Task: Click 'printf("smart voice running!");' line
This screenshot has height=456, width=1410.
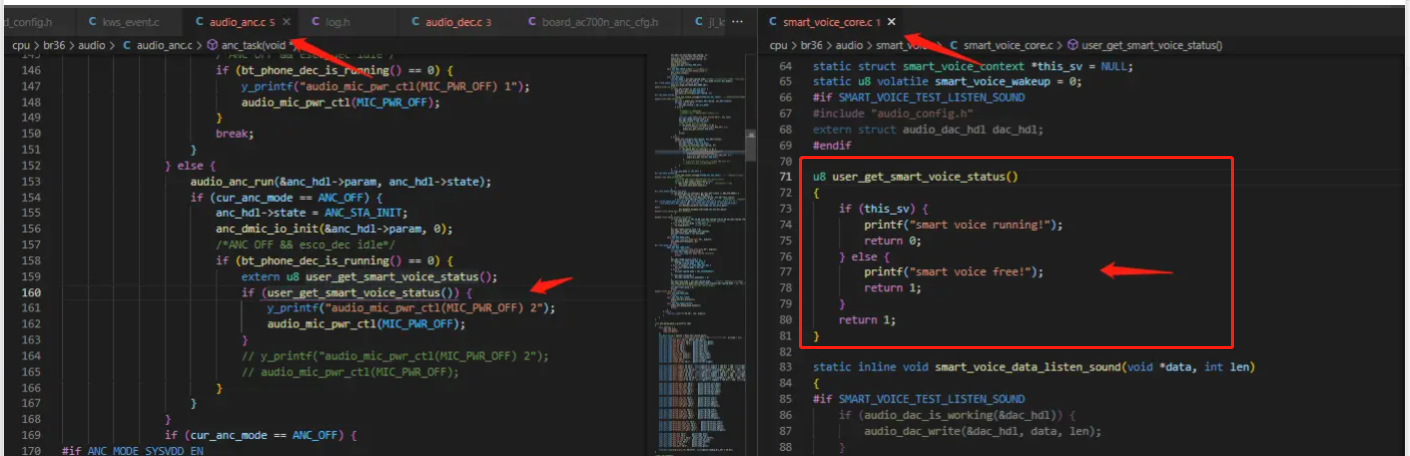Action: [x=964, y=224]
